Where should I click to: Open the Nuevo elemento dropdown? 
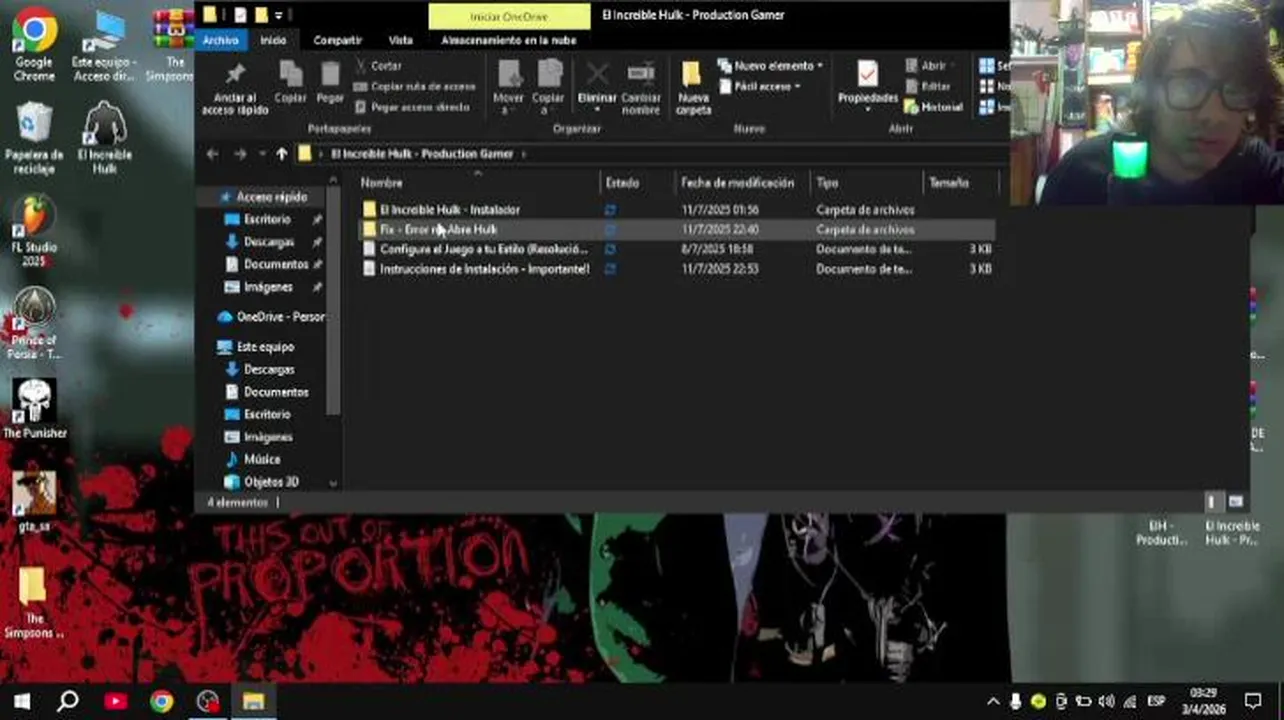point(771,66)
